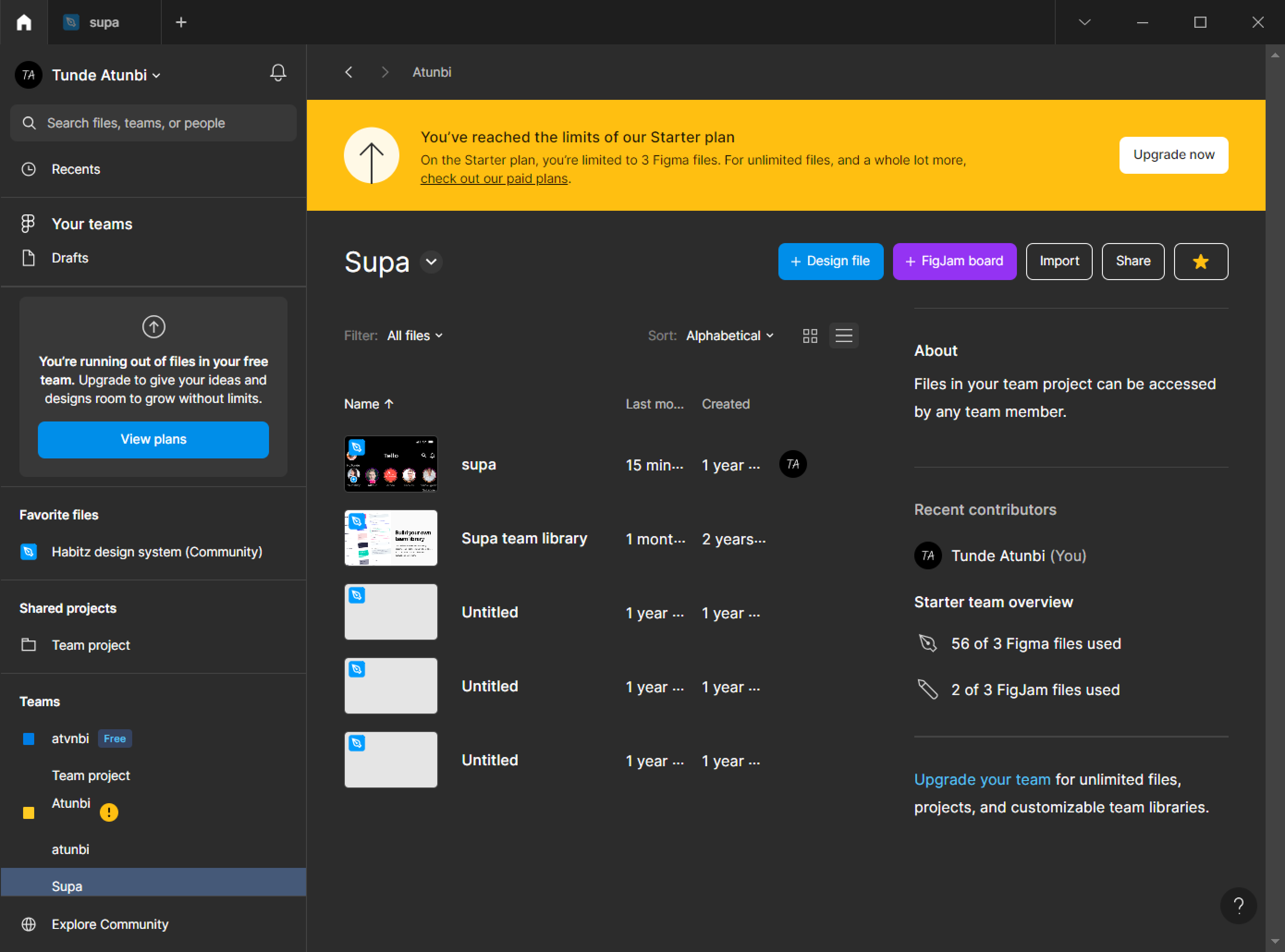Image resolution: width=1285 pixels, height=952 pixels.
Task: Open the Supa team library thumbnail
Action: tap(391, 537)
